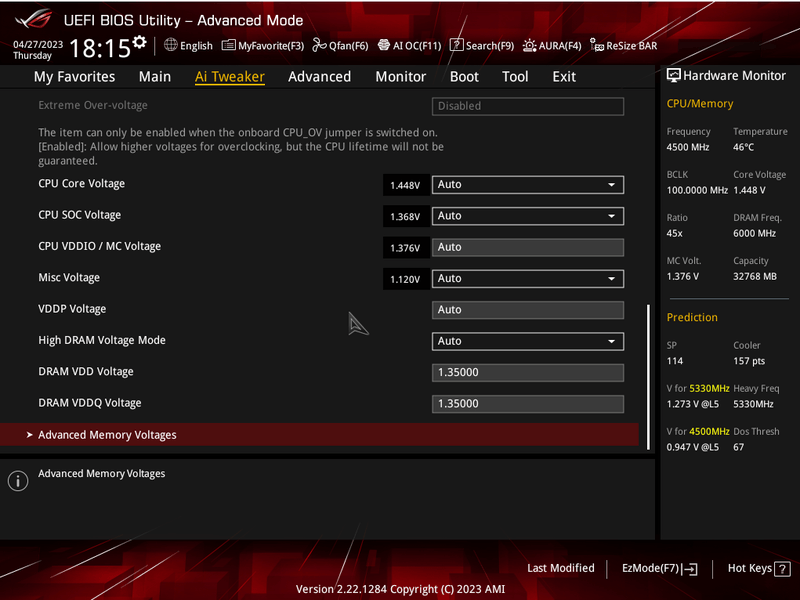Click the 100.0000 MHz BCLK value

(697, 190)
